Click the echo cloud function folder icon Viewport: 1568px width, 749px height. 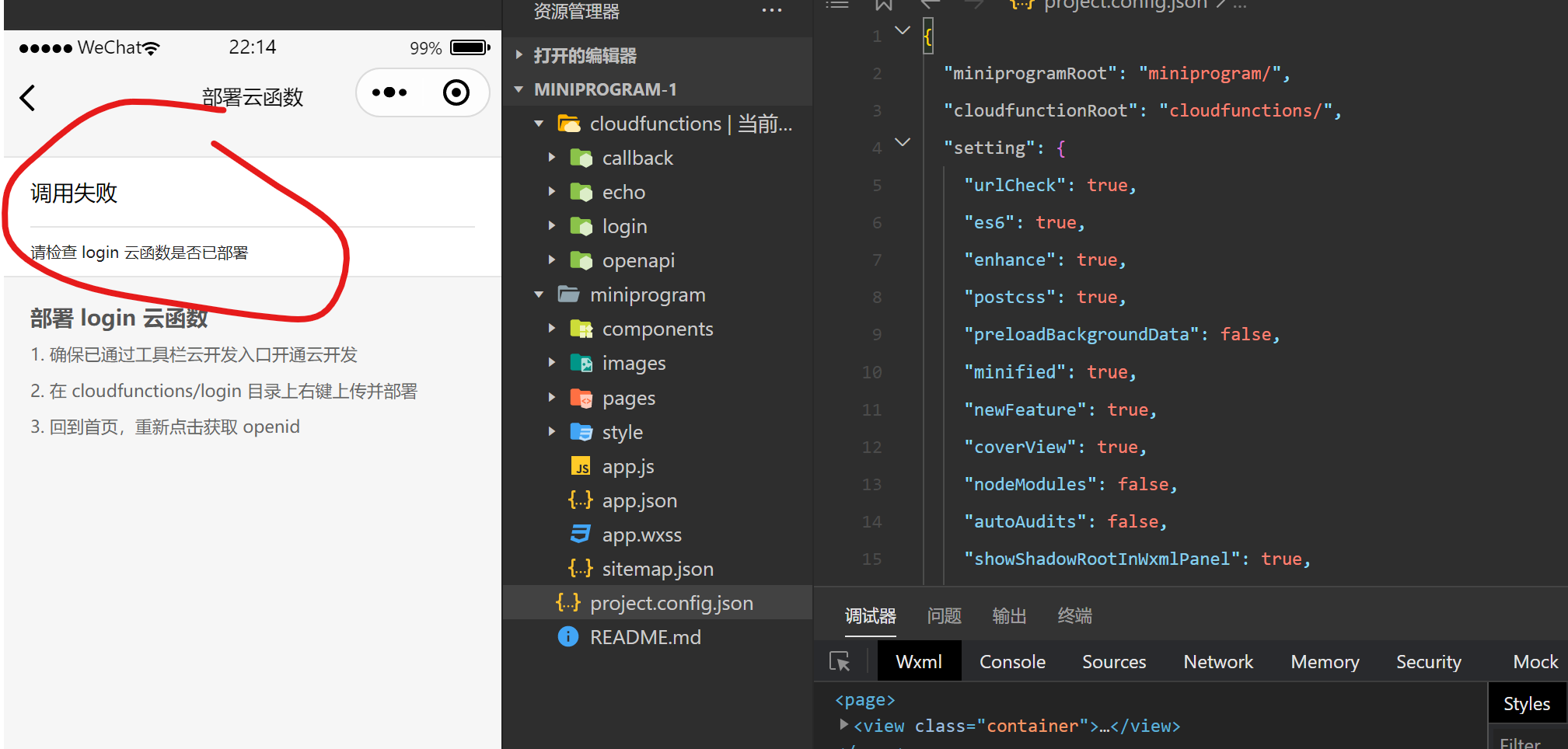point(581,192)
